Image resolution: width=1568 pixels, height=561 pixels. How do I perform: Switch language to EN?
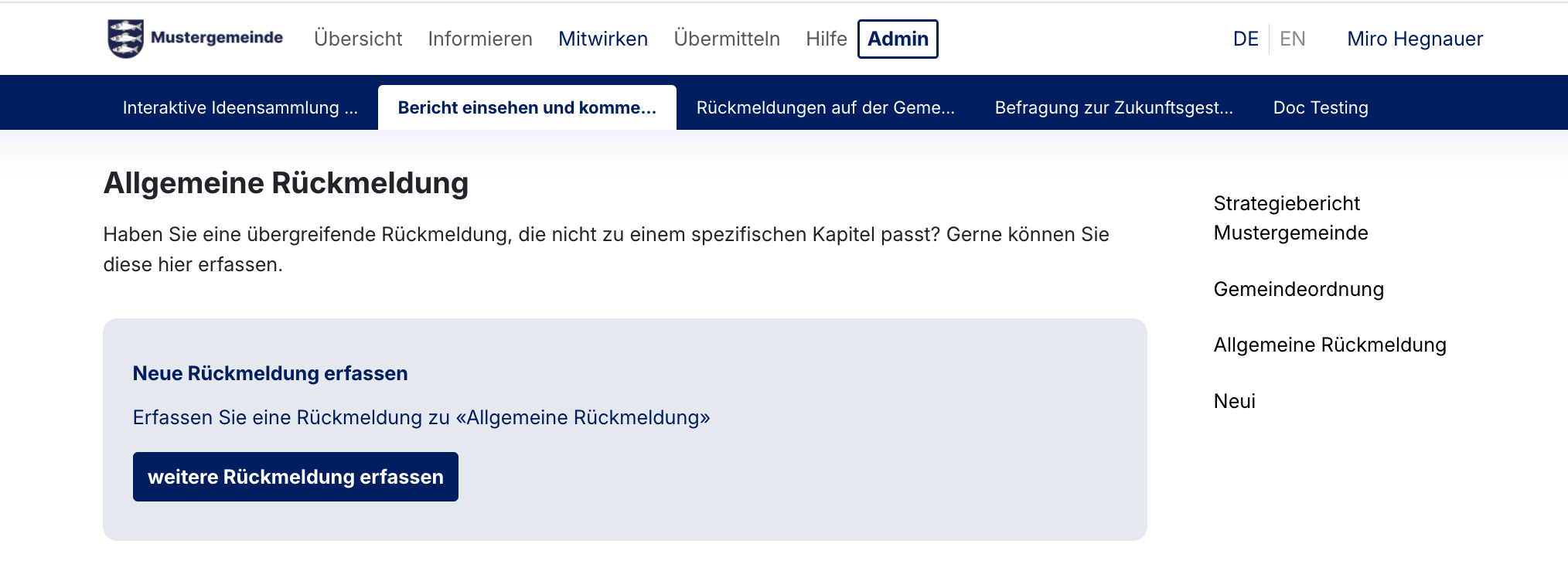1292,39
